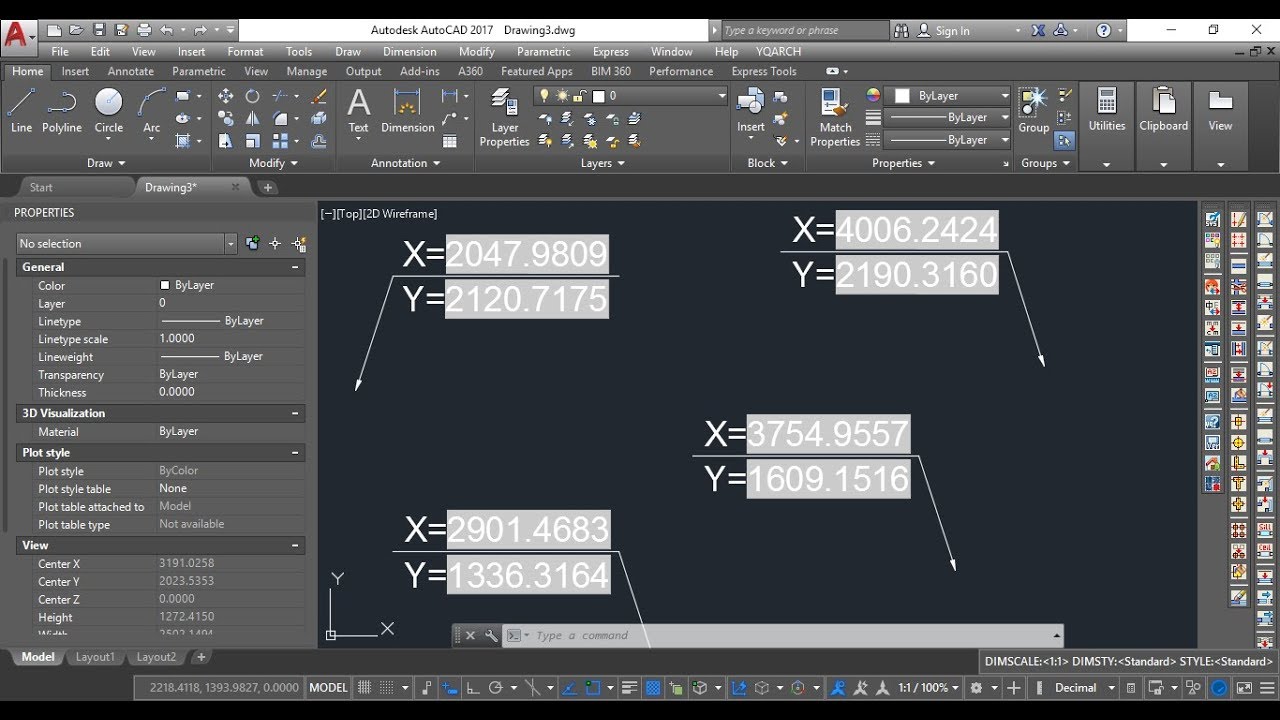The image size is (1280, 720).
Task: Expand the Modify panel flyout
Action: (x=274, y=163)
